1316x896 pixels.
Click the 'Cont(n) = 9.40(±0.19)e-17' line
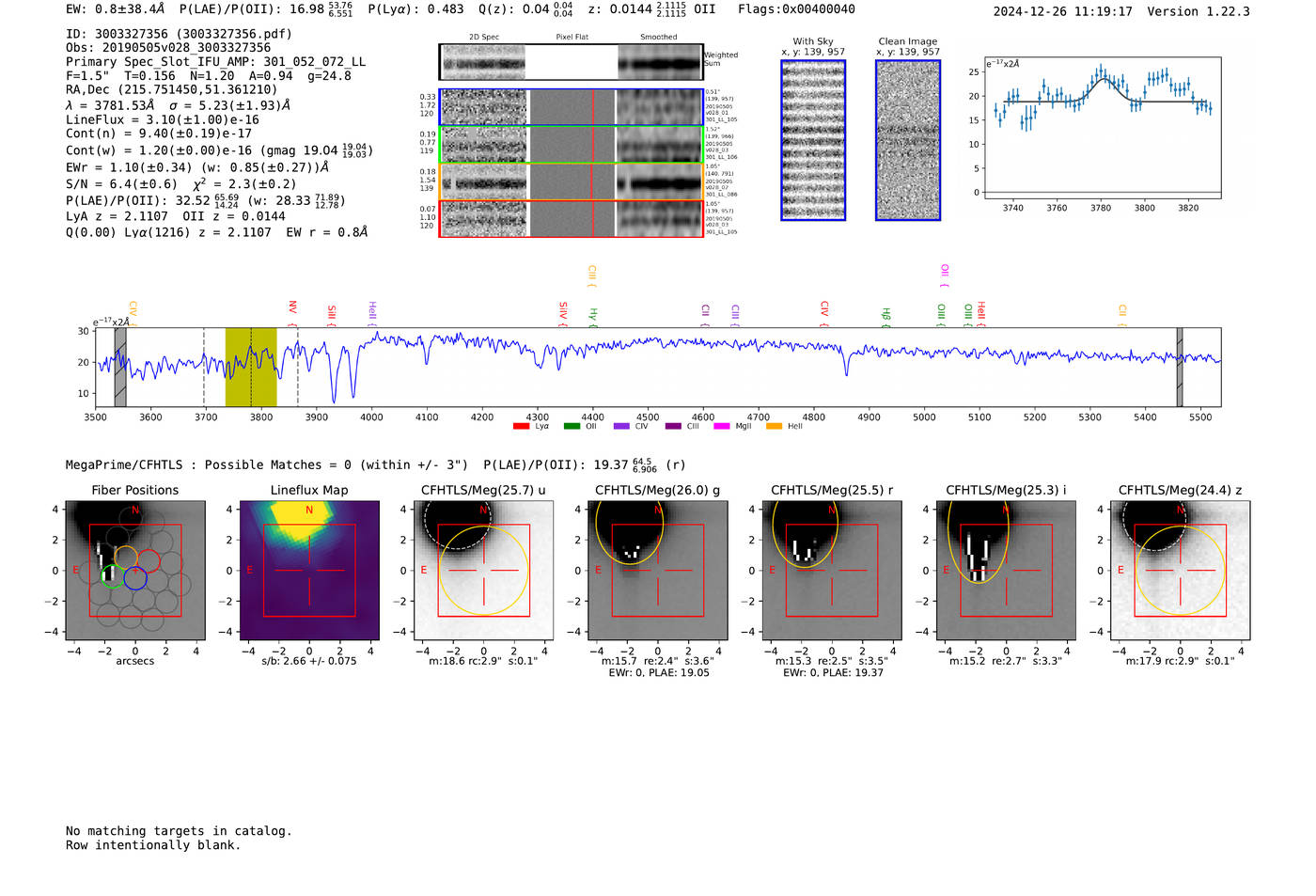point(159,134)
